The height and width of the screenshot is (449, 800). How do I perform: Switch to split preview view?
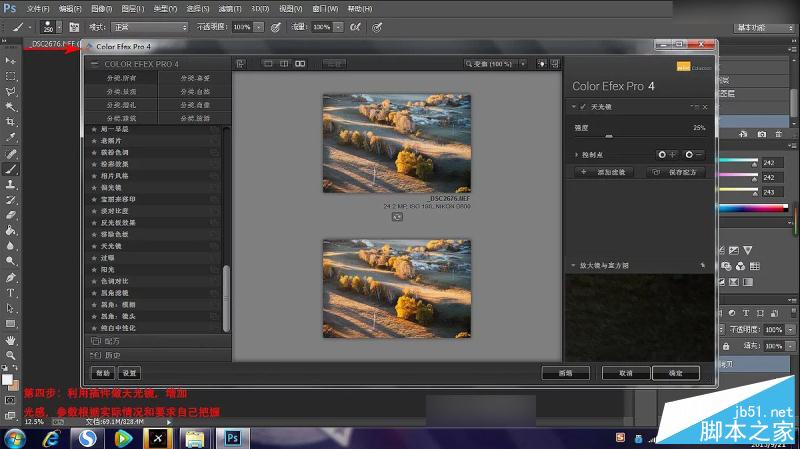(x=284, y=63)
